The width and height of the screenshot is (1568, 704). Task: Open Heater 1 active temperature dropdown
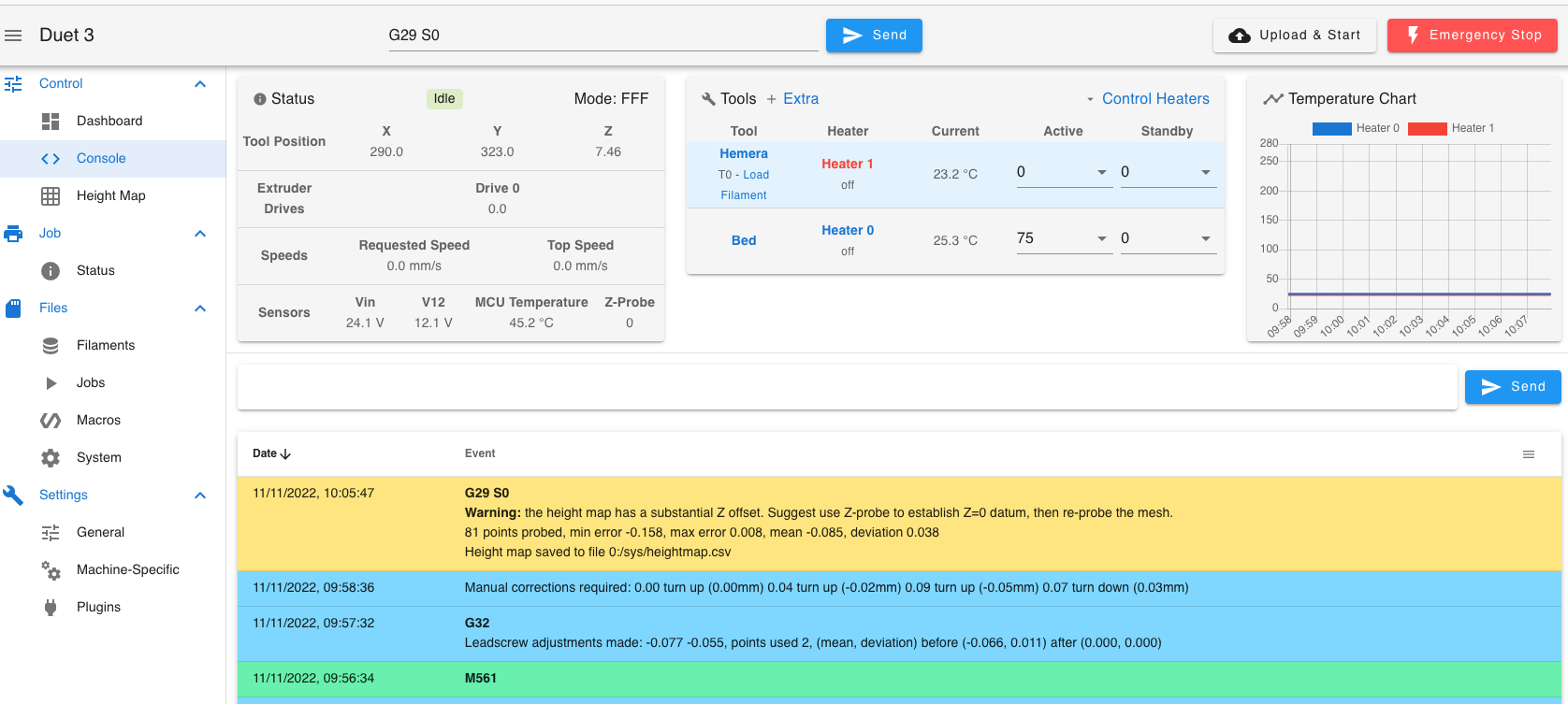pyautogui.click(x=1102, y=172)
